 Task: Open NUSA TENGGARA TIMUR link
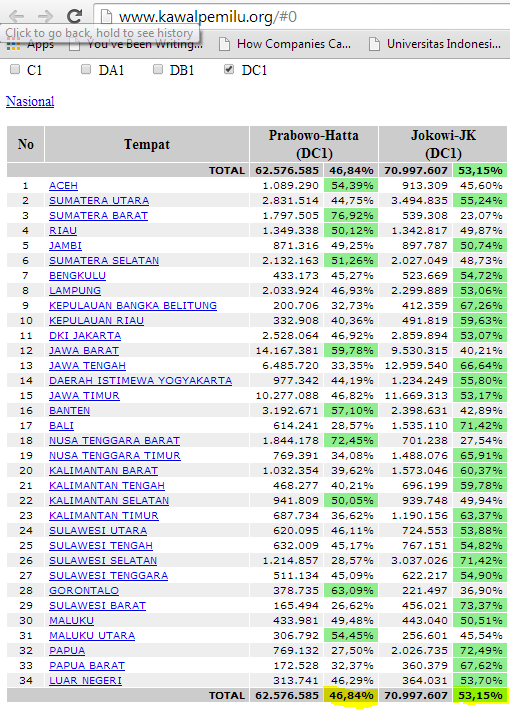pyautogui.click(x=114, y=455)
